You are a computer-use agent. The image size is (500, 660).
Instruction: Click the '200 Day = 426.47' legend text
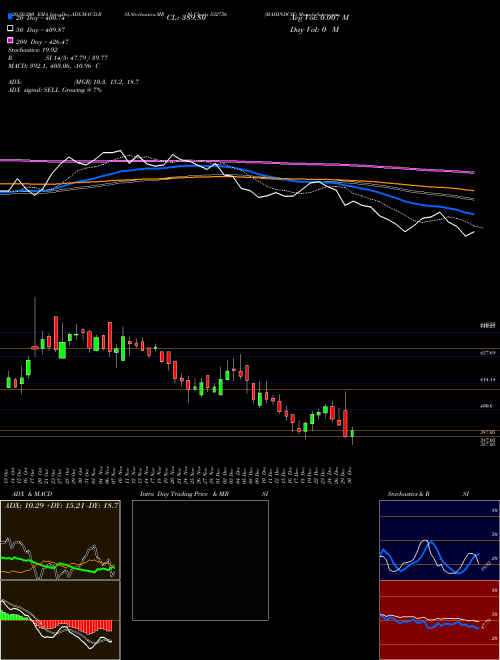click(x=42, y=41)
